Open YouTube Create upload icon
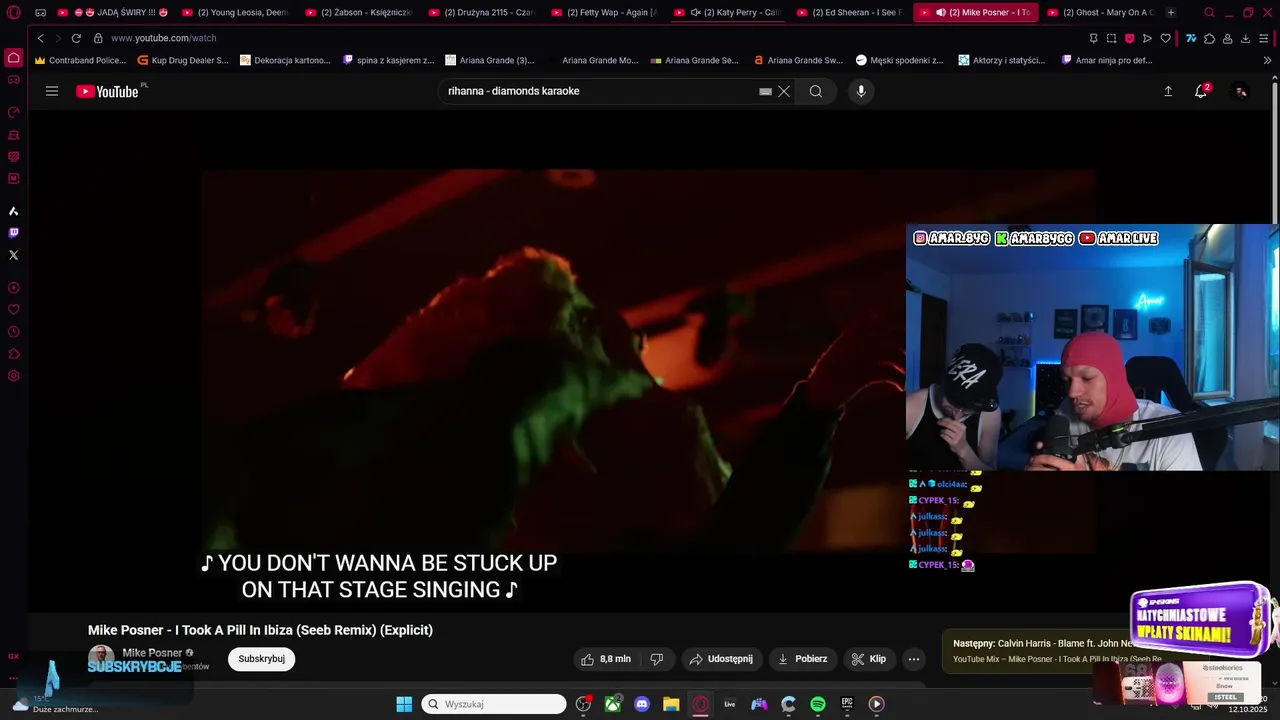Screen dimensions: 1280x720 click(x=1168, y=91)
